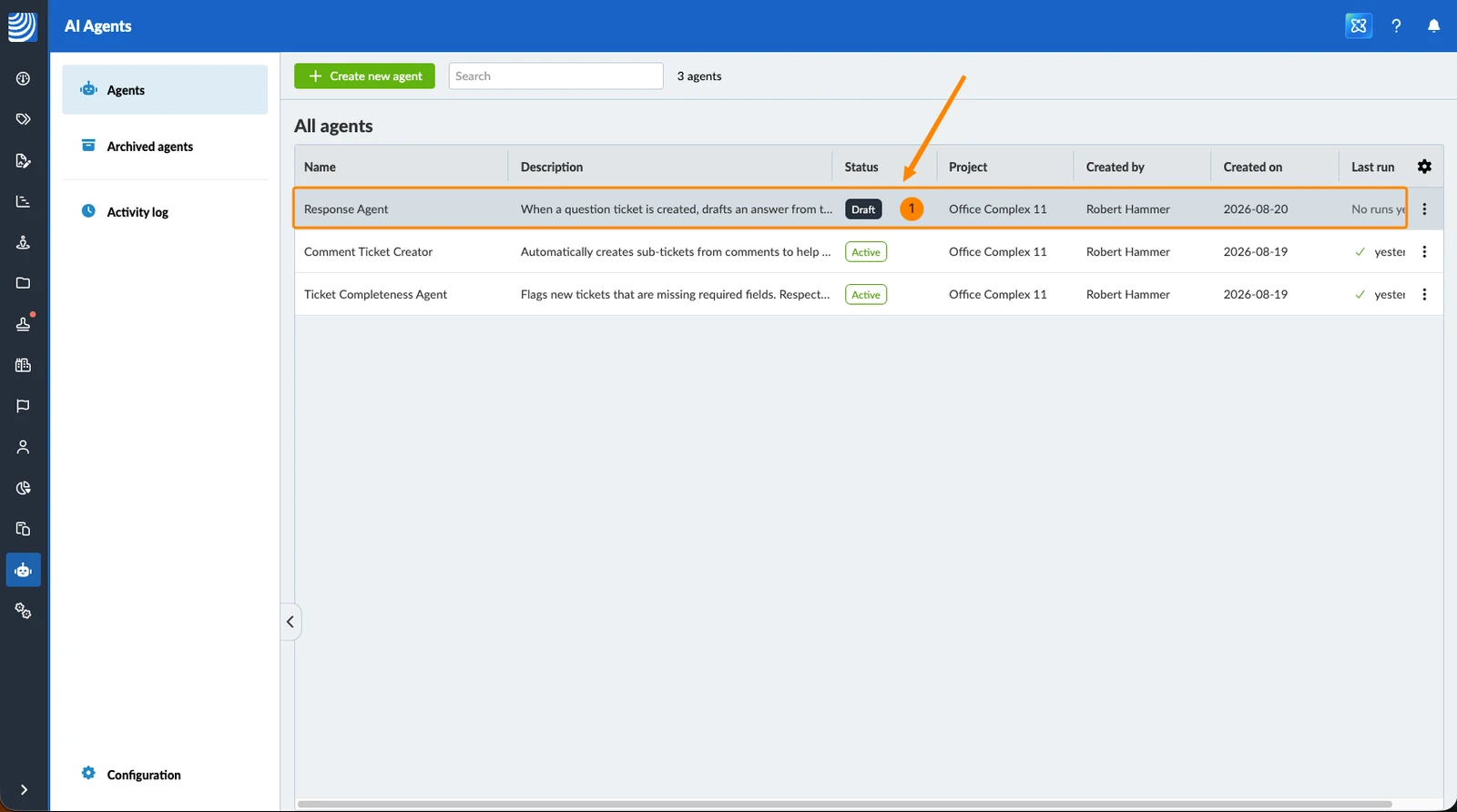Focus the agents Search field

click(x=555, y=76)
